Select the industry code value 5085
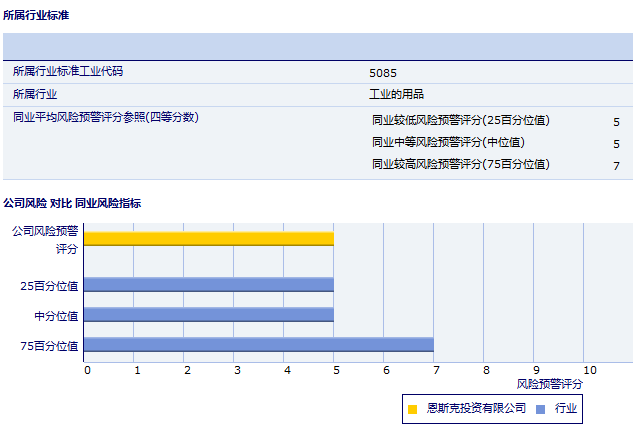Viewport: 641px width, 431px height. click(x=382, y=73)
